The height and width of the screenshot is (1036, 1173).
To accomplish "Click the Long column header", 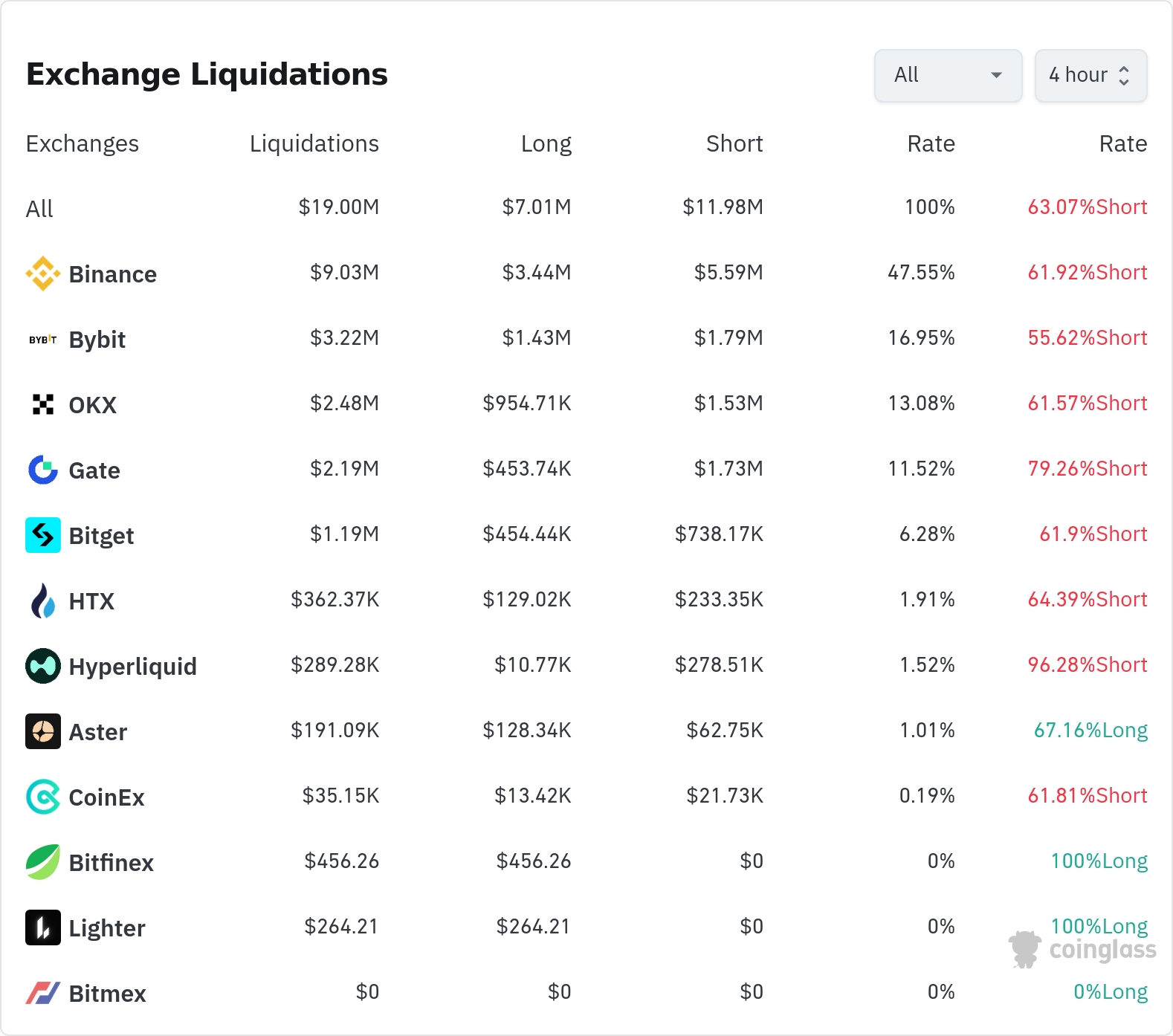I will click(x=546, y=143).
